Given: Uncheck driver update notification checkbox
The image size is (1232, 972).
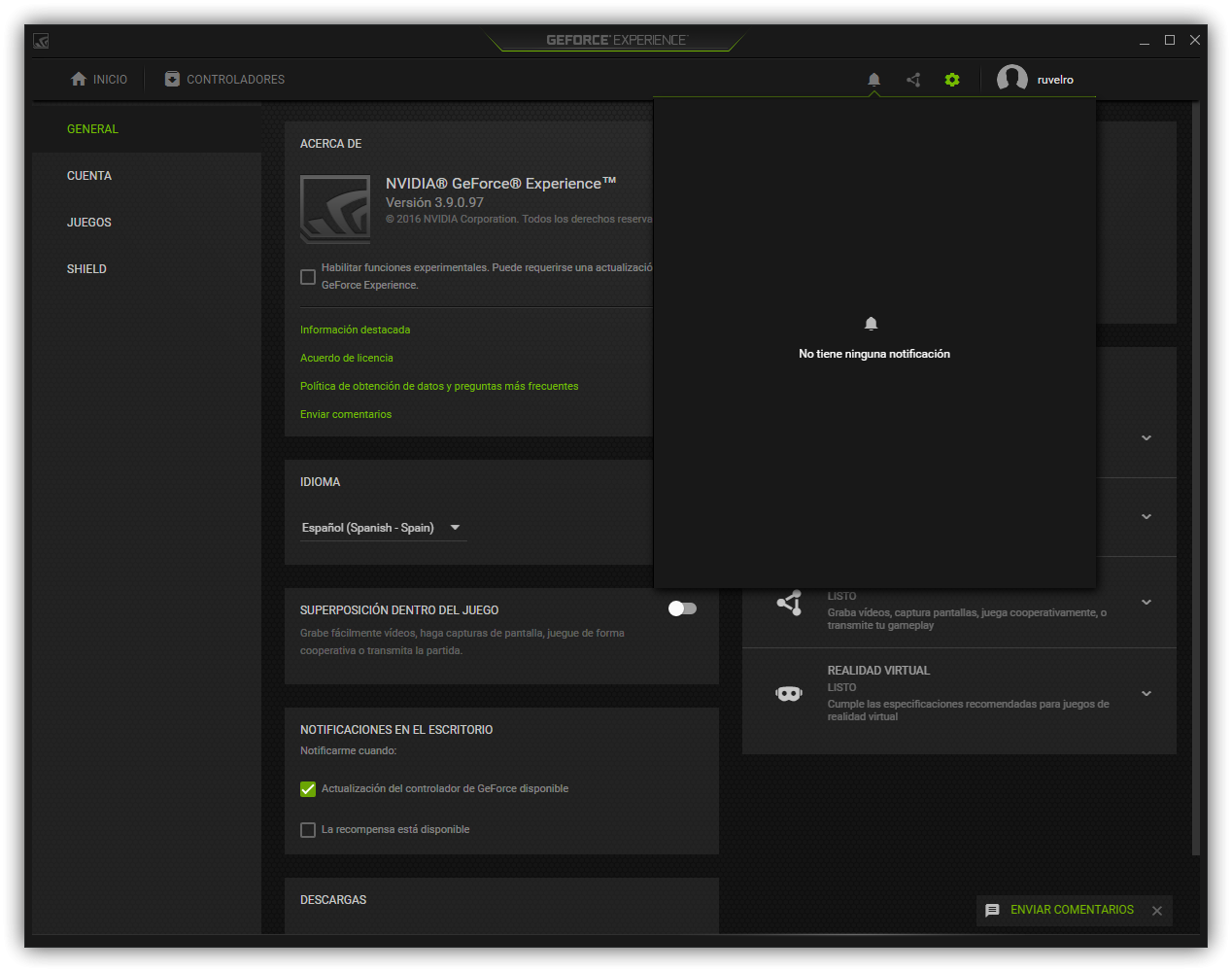Looking at the screenshot, I should point(308,789).
